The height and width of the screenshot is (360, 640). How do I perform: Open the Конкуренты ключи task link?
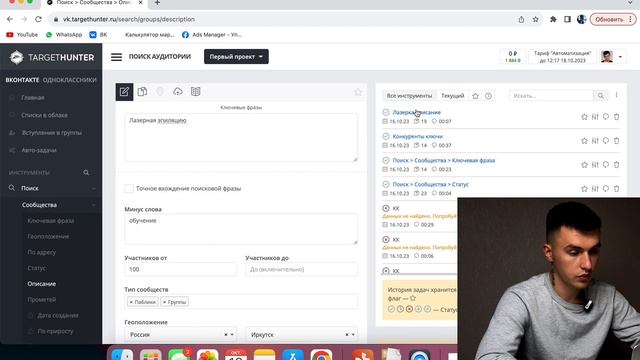click(x=417, y=136)
